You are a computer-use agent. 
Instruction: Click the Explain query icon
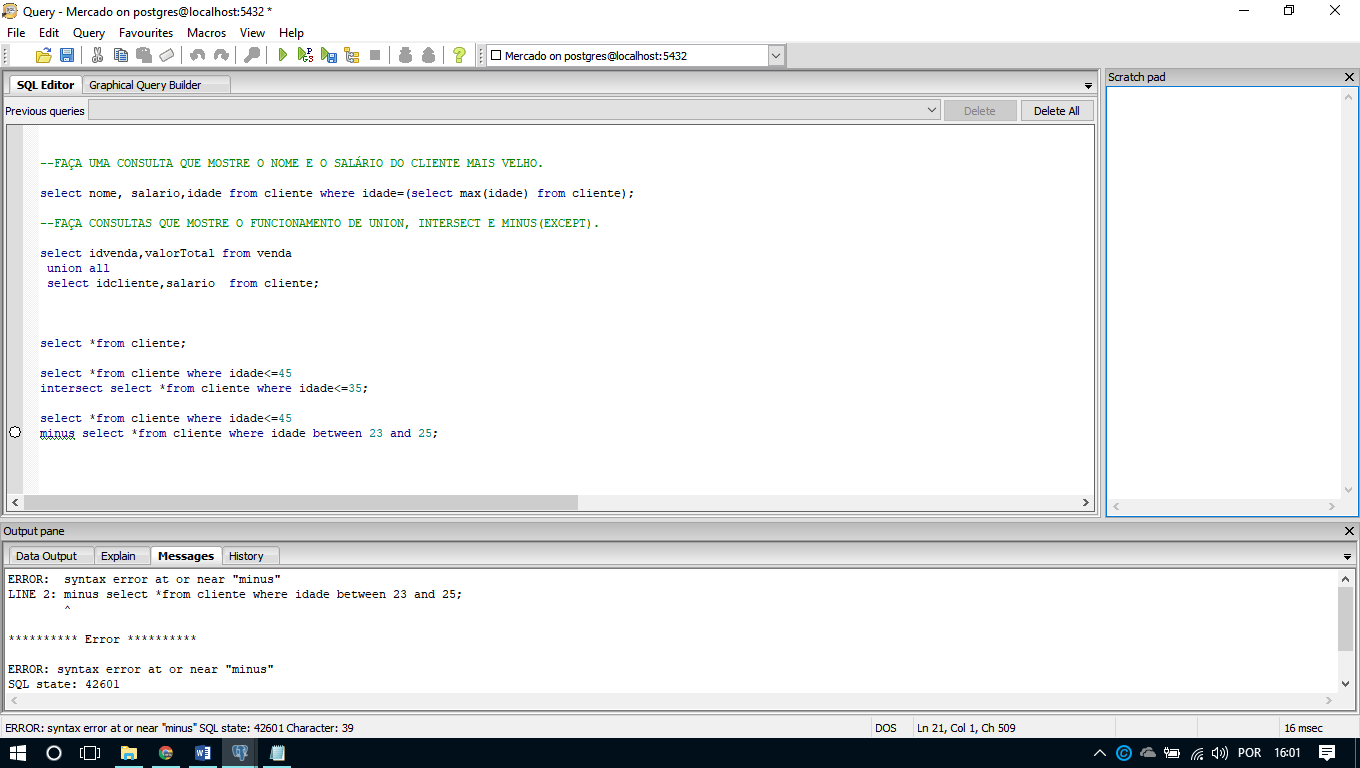pos(351,56)
